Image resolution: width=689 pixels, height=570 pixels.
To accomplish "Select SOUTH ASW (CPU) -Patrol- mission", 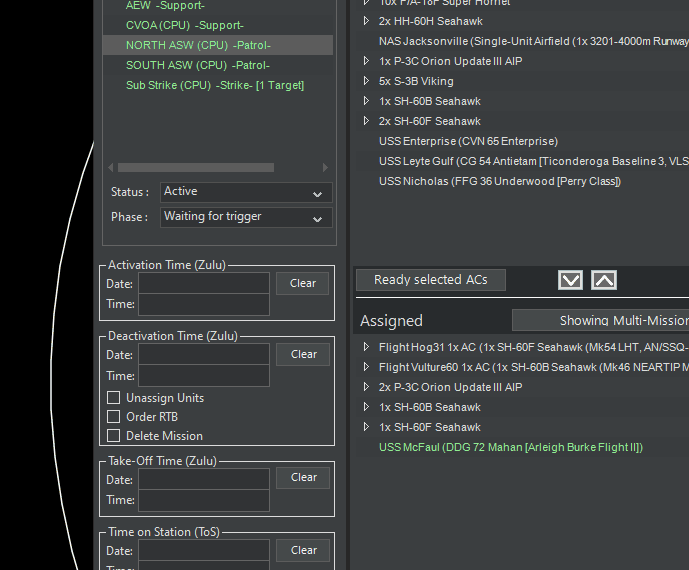I will coord(198,65).
